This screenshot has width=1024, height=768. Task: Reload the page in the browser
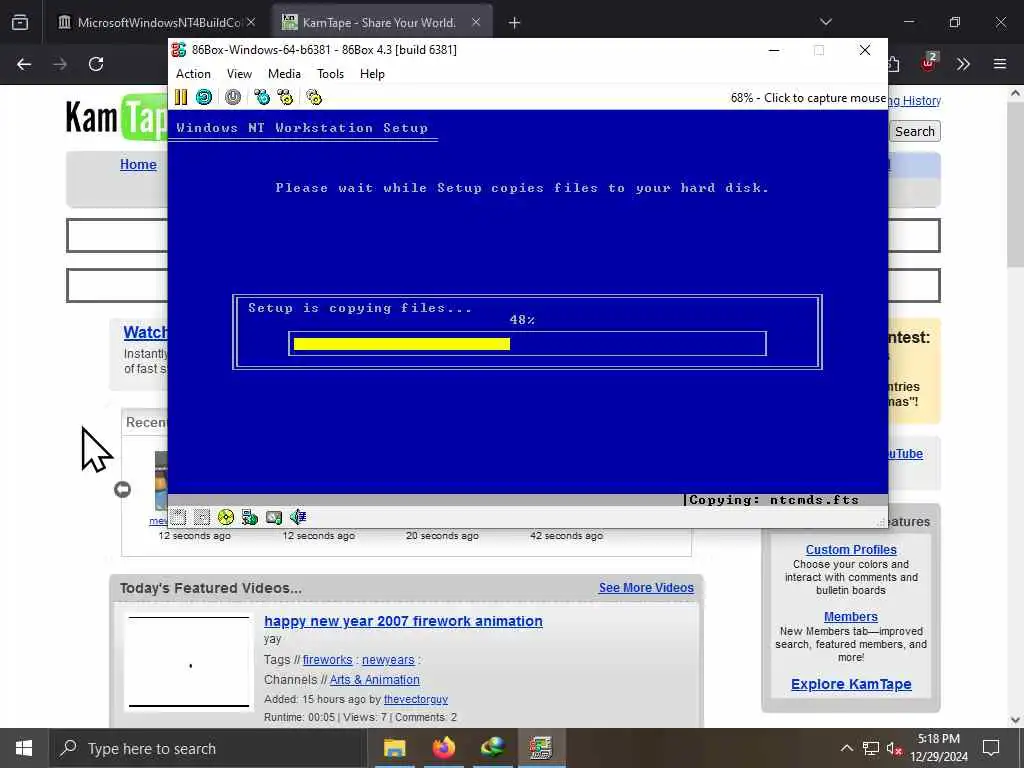click(x=96, y=64)
